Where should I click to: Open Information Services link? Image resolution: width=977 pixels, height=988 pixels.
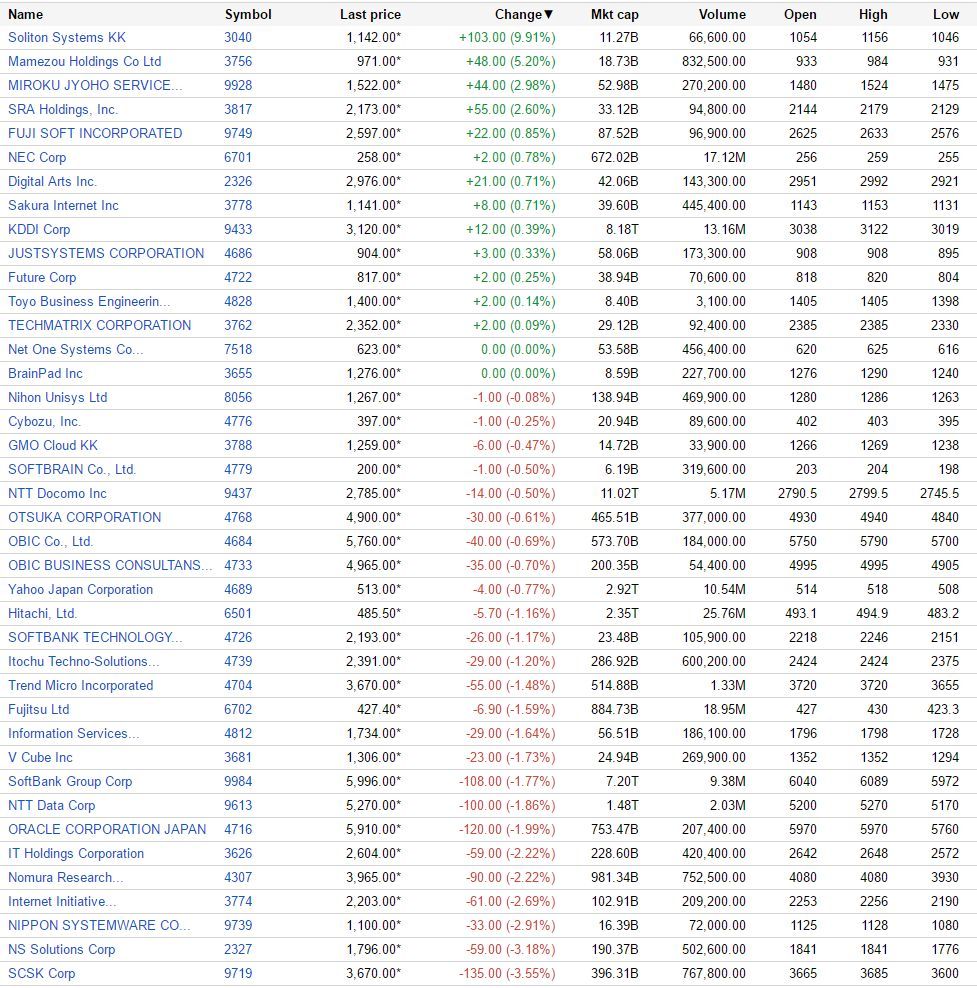coord(74,733)
